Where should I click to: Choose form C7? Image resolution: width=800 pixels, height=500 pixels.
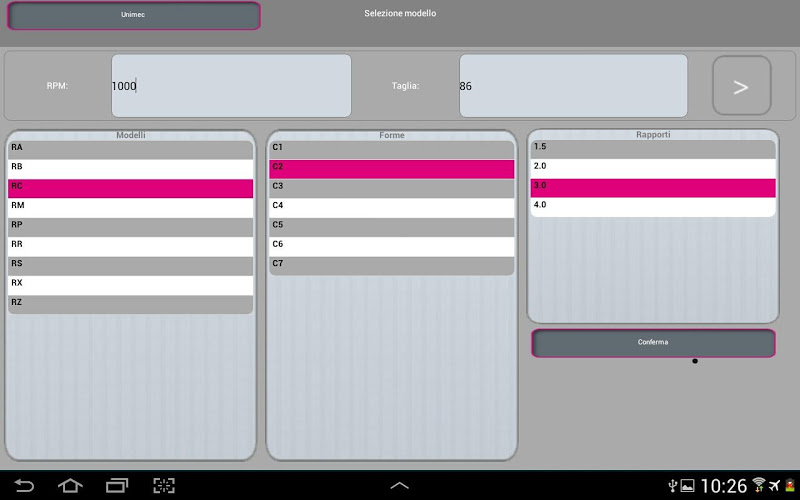(x=392, y=266)
